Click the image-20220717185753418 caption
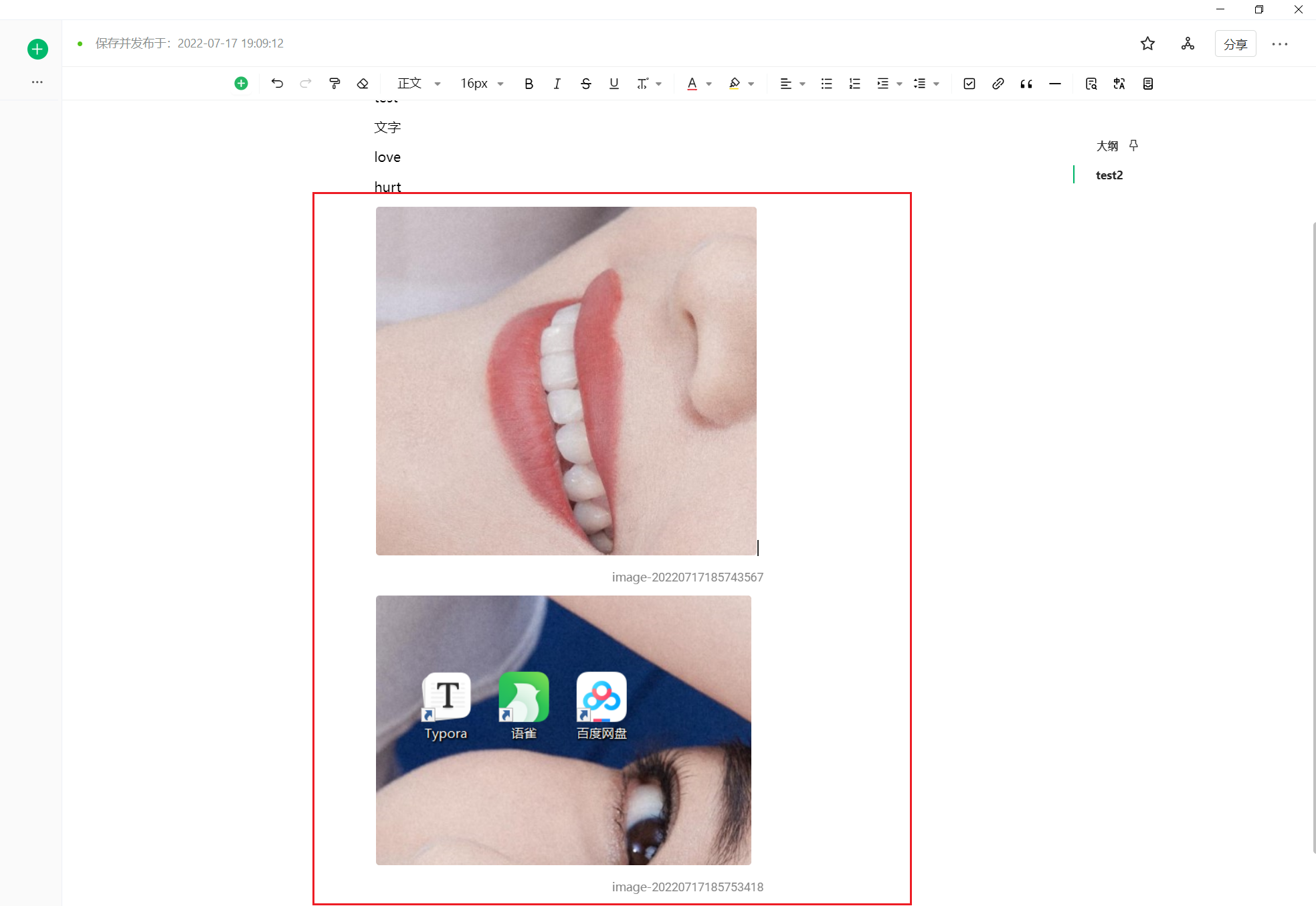This screenshot has height=906, width=1316. [x=687, y=887]
